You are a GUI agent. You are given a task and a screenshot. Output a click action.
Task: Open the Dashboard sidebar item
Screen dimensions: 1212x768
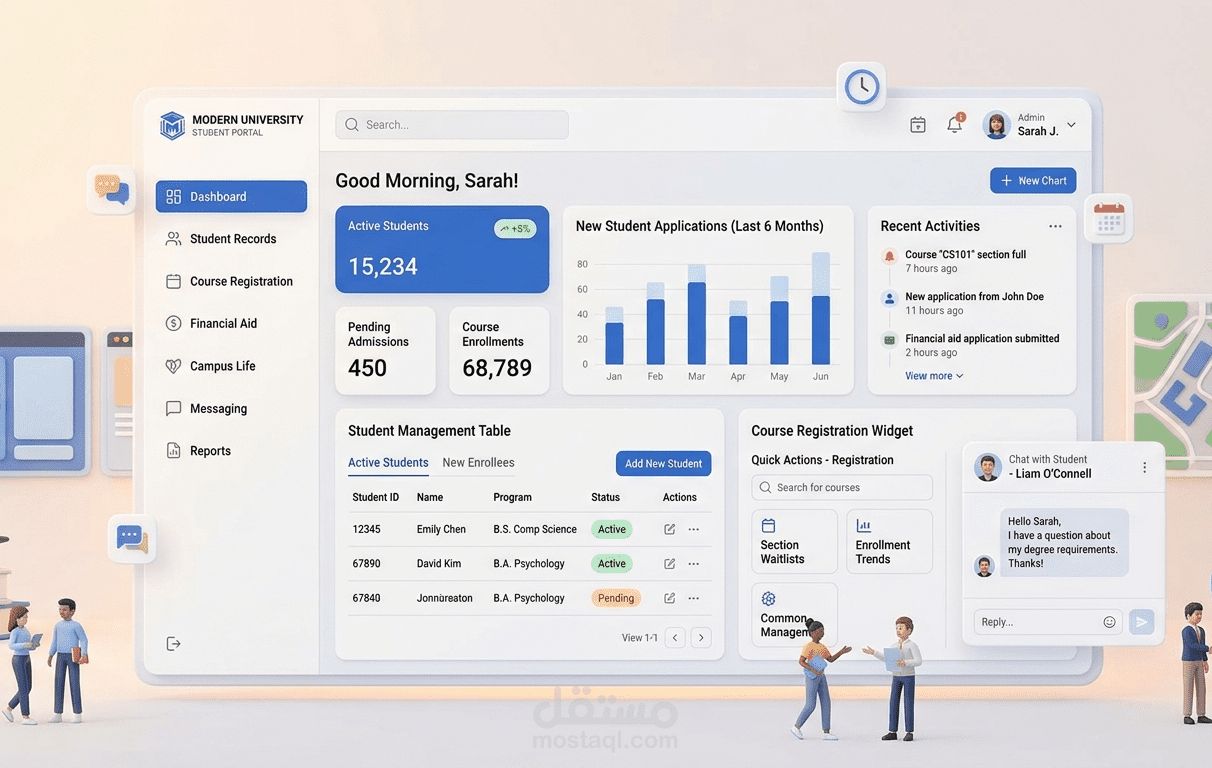(231, 197)
